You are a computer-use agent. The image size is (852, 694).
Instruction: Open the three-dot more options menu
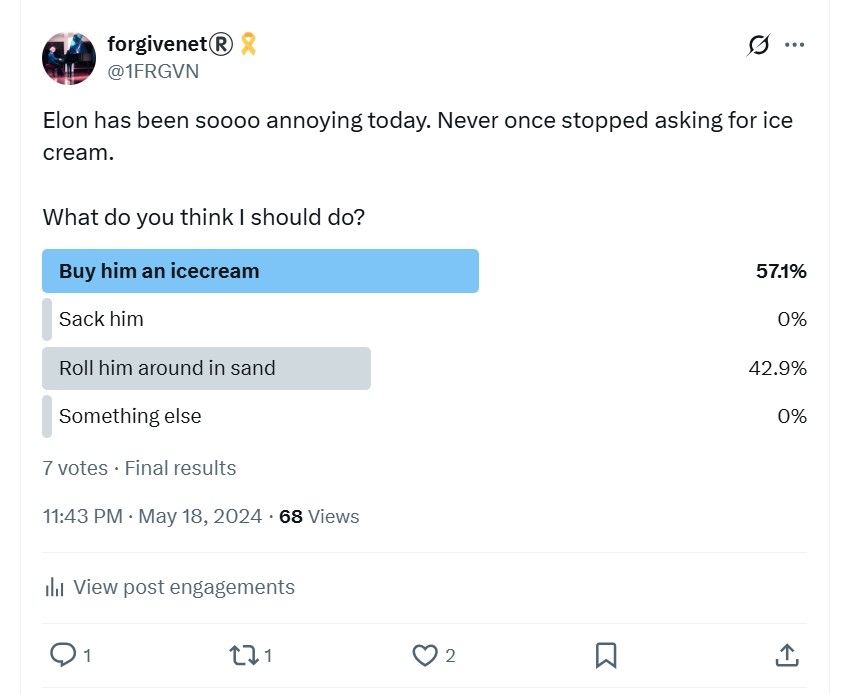point(794,45)
